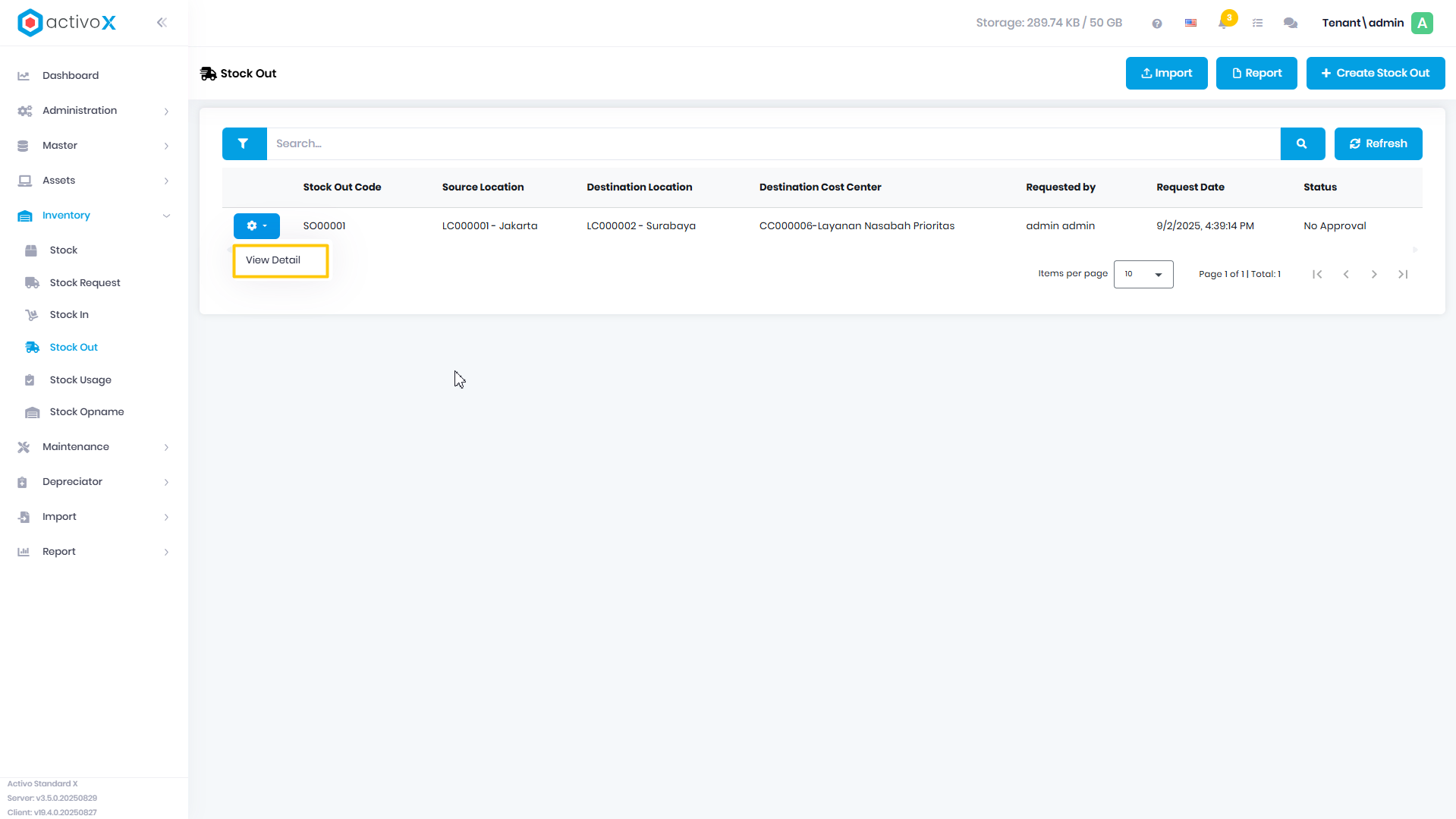Click the Stock In cart icon
1456x819 pixels.
pos(31,315)
